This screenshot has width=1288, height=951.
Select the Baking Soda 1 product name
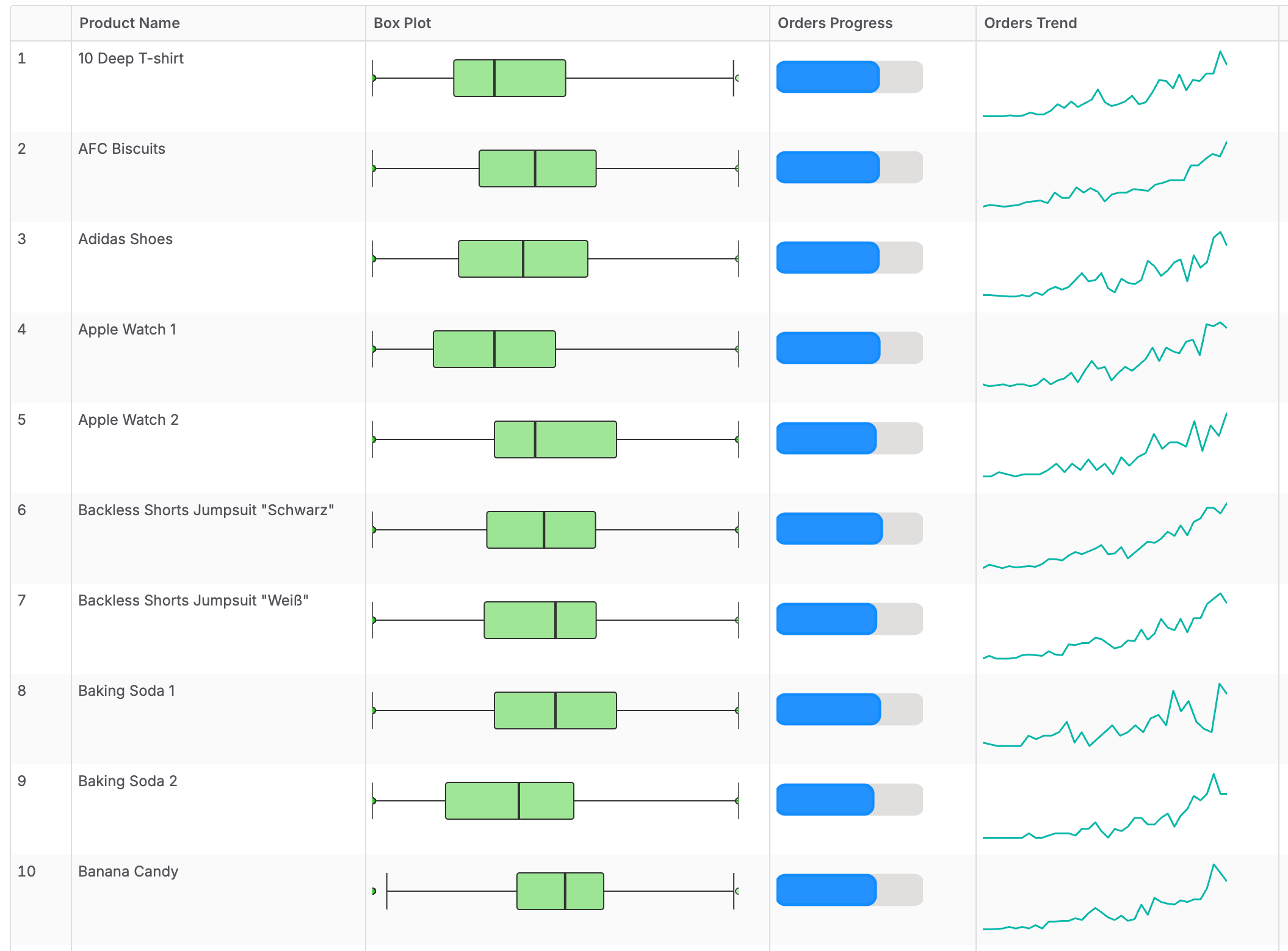point(126,691)
